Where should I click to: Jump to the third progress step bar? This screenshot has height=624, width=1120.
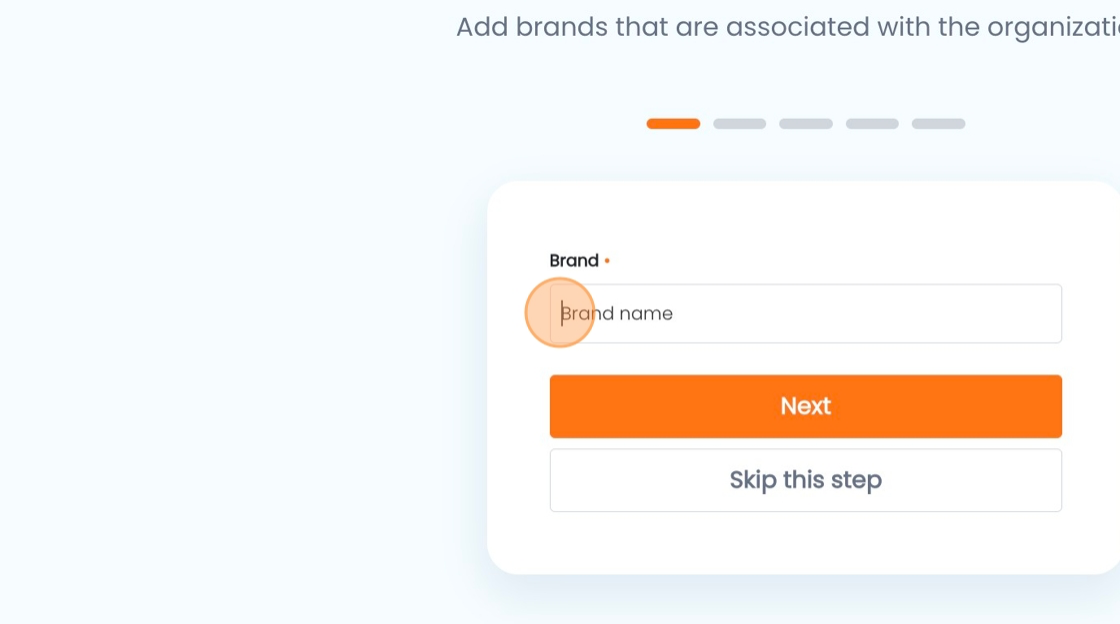tap(806, 124)
